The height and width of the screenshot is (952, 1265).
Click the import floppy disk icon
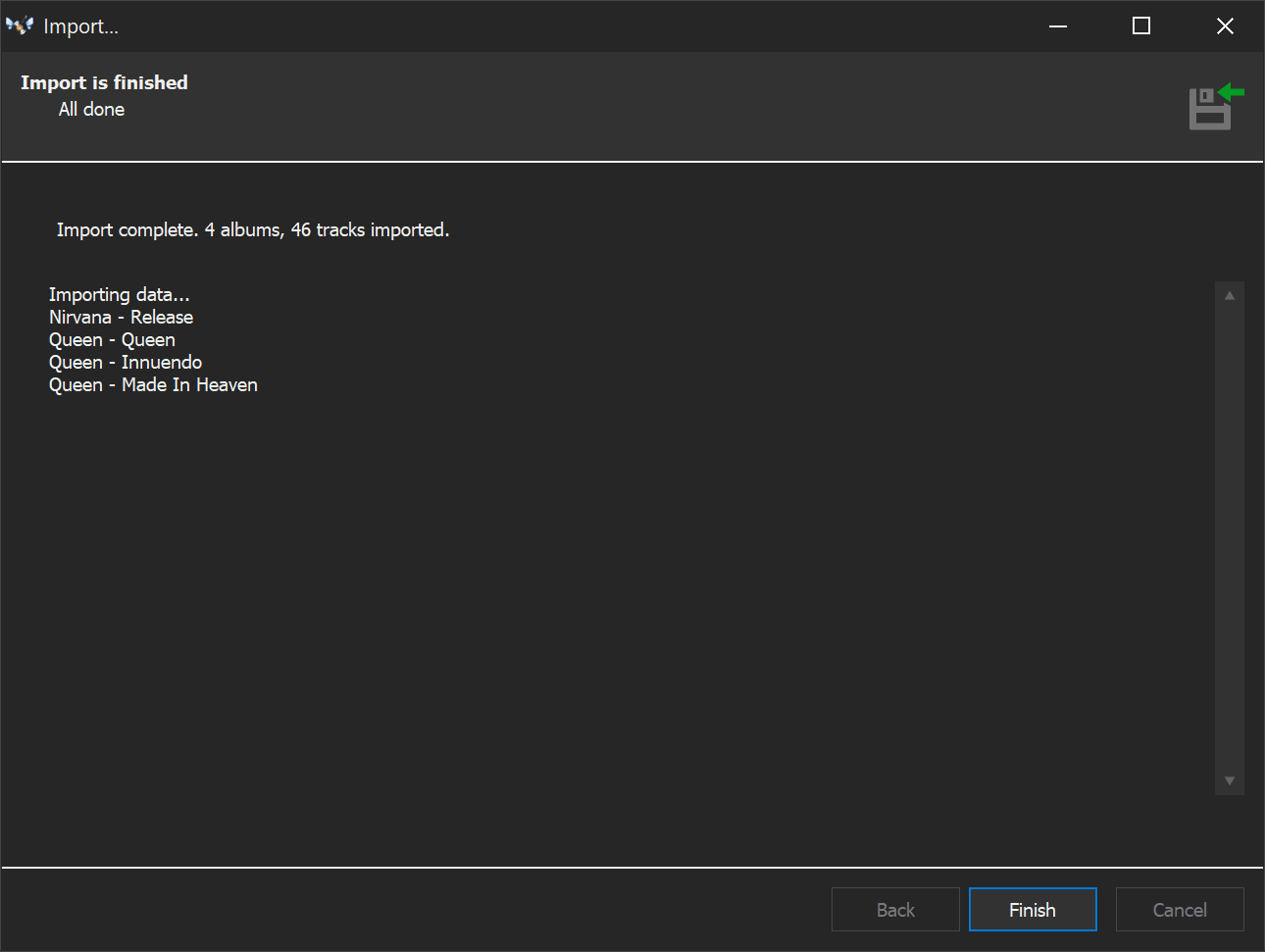(x=1214, y=107)
